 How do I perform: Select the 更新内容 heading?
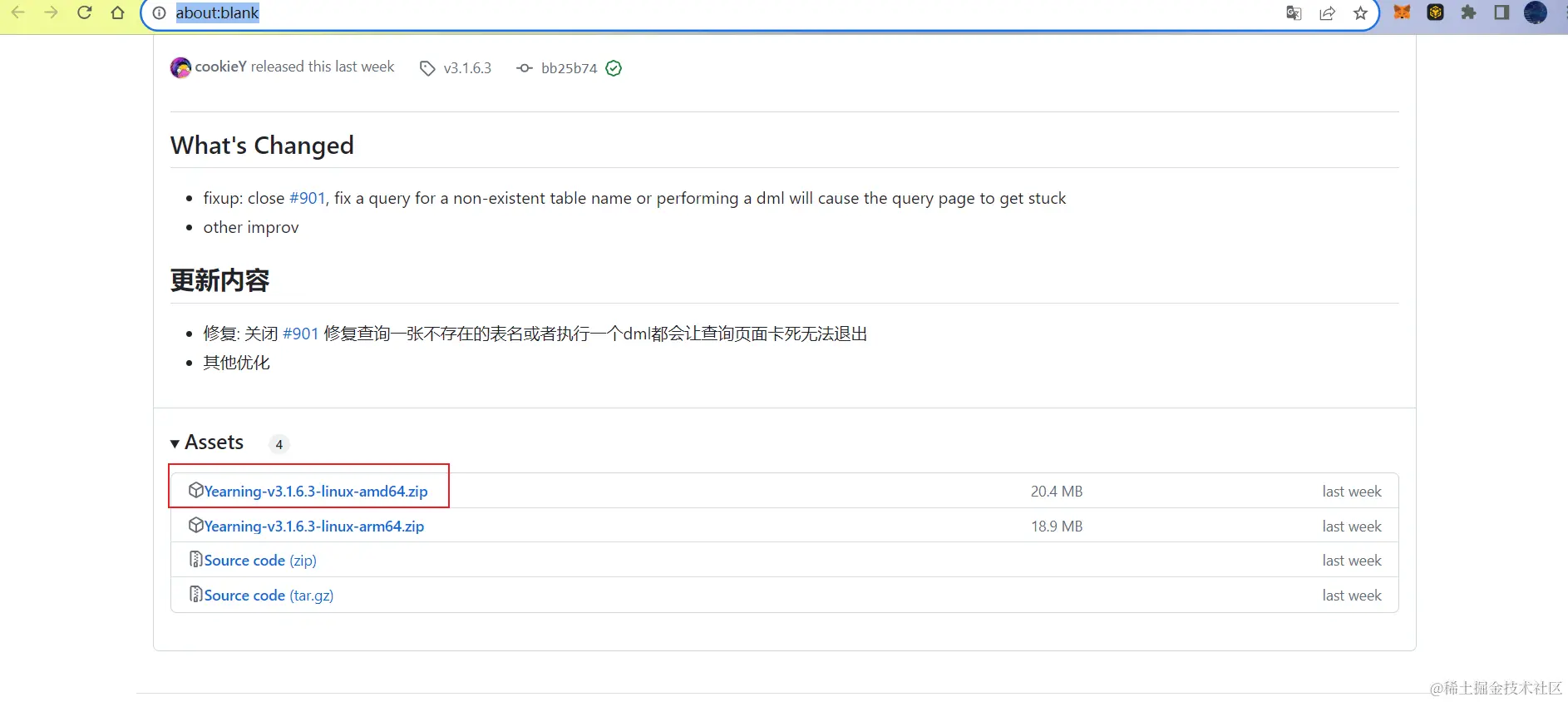[x=220, y=280]
